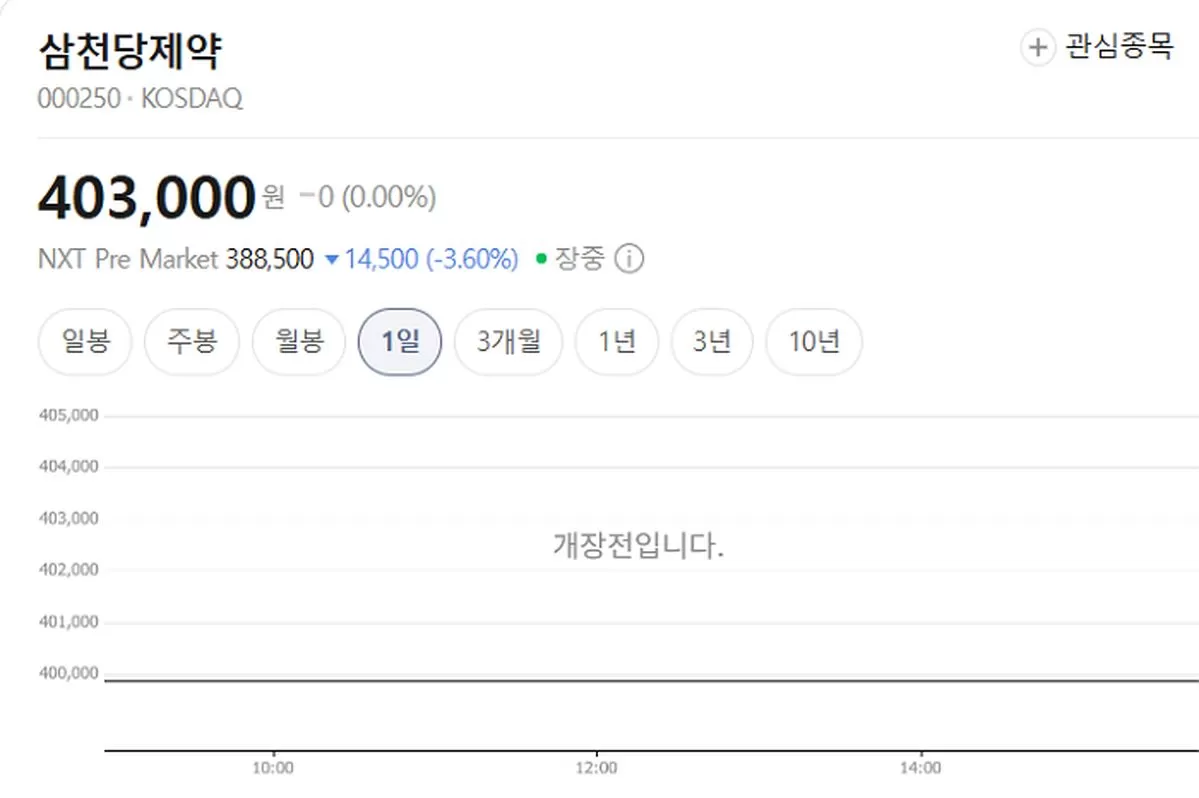The width and height of the screenshot is (1199, 798).
Task: Click the 405,000 price axis label
Action: click(69, 415)
